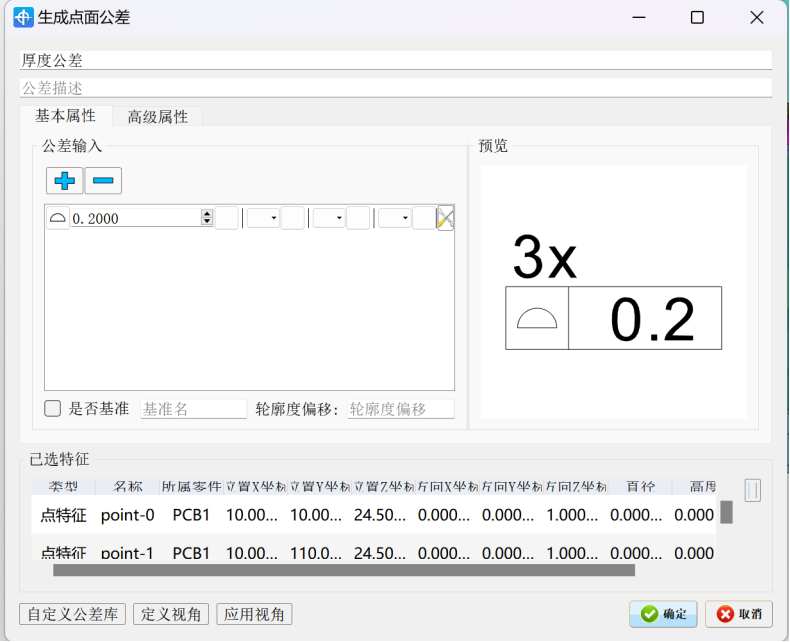Click the app logo in title bar
This screenshot has height=642, width=790.
(x=23, y=17)
